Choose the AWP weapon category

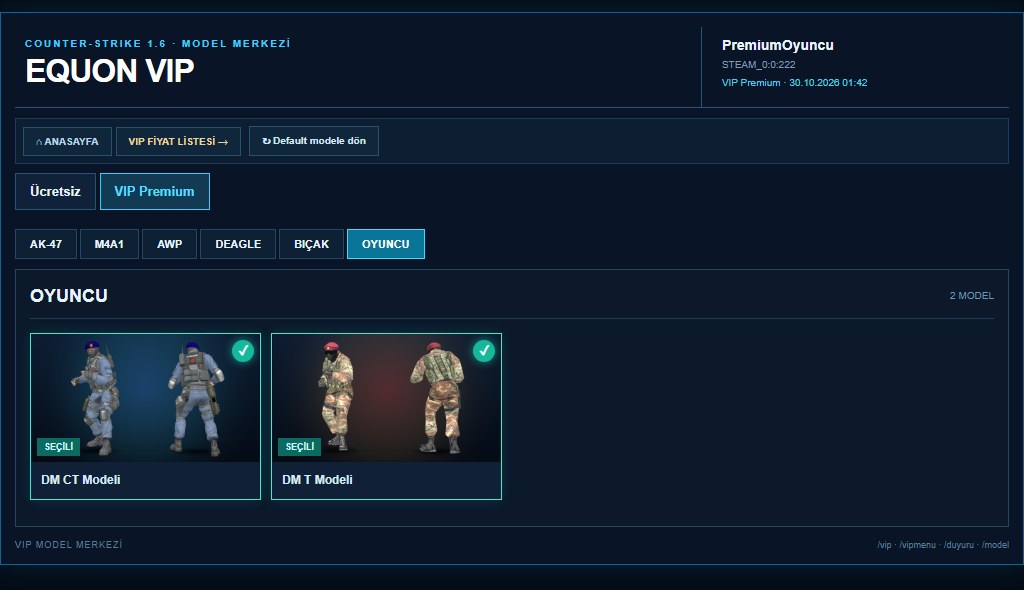click(169, 244)
